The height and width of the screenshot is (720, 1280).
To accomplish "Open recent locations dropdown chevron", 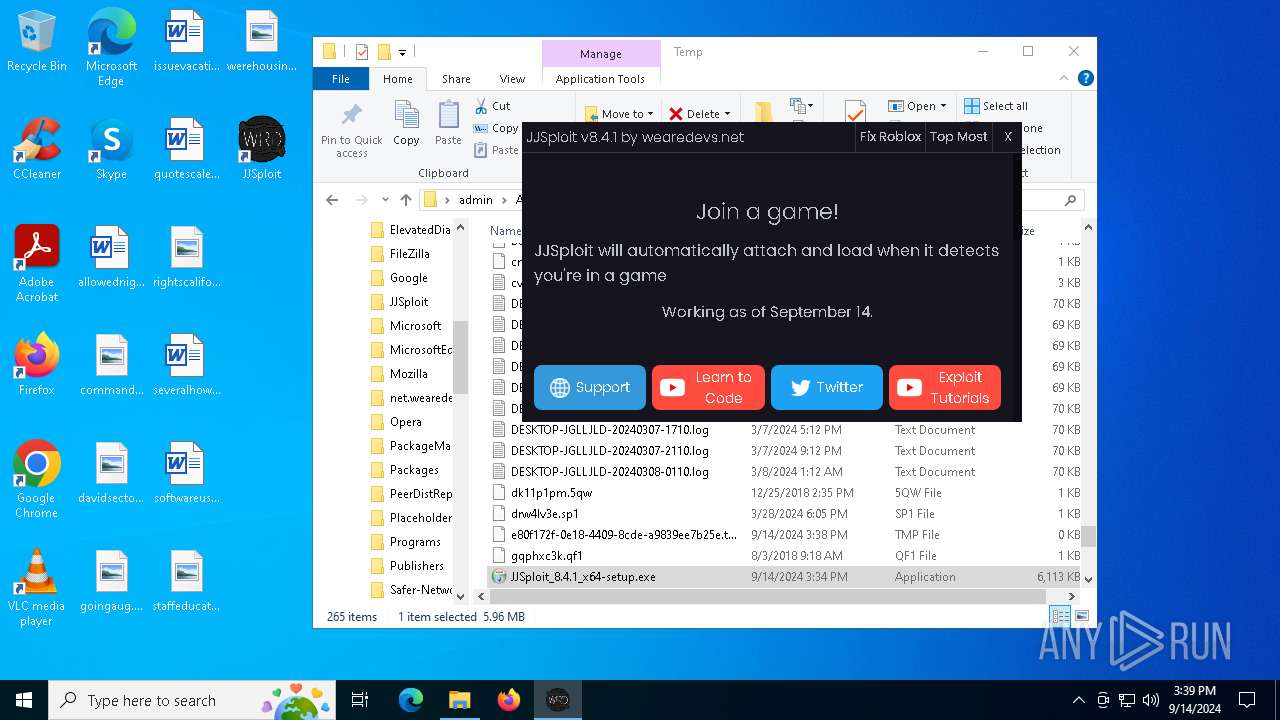I will point(384,200).
